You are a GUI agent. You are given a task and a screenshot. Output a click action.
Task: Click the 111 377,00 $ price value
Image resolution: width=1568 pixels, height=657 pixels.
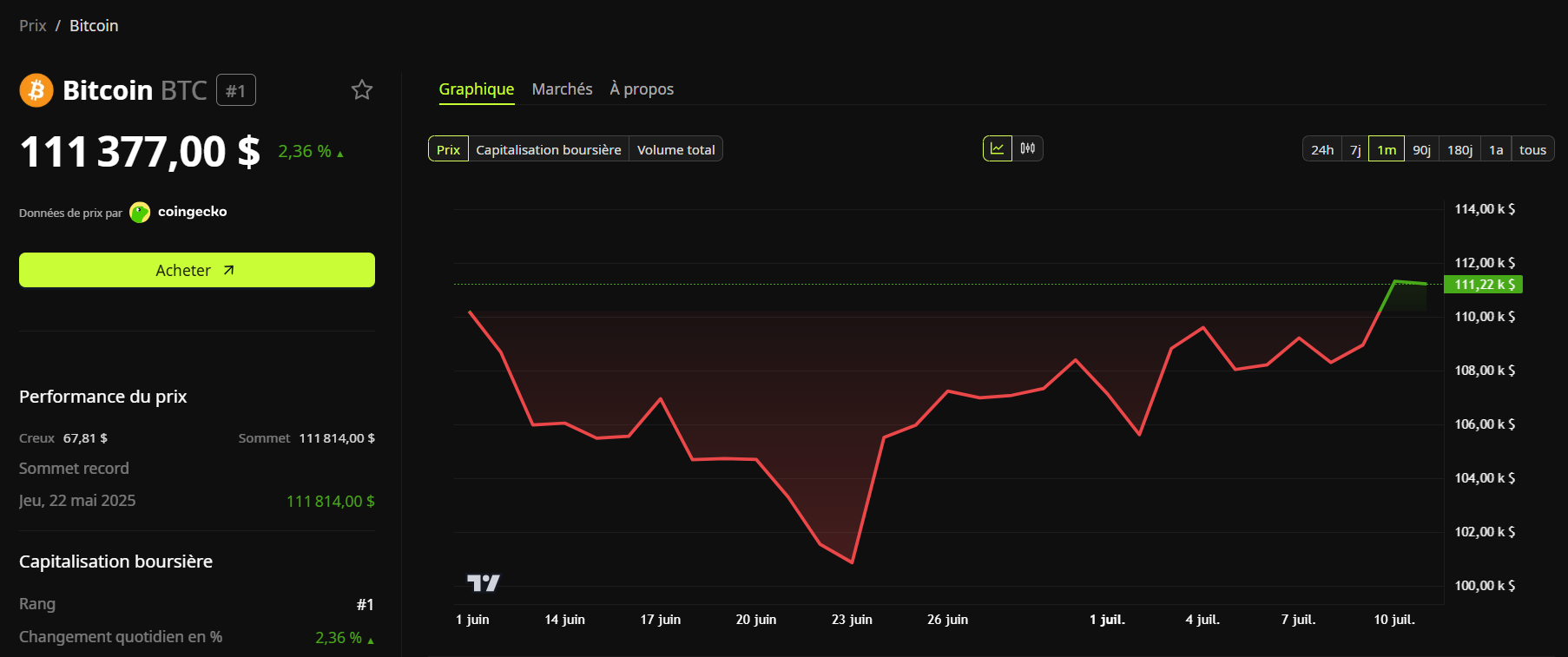140,152
